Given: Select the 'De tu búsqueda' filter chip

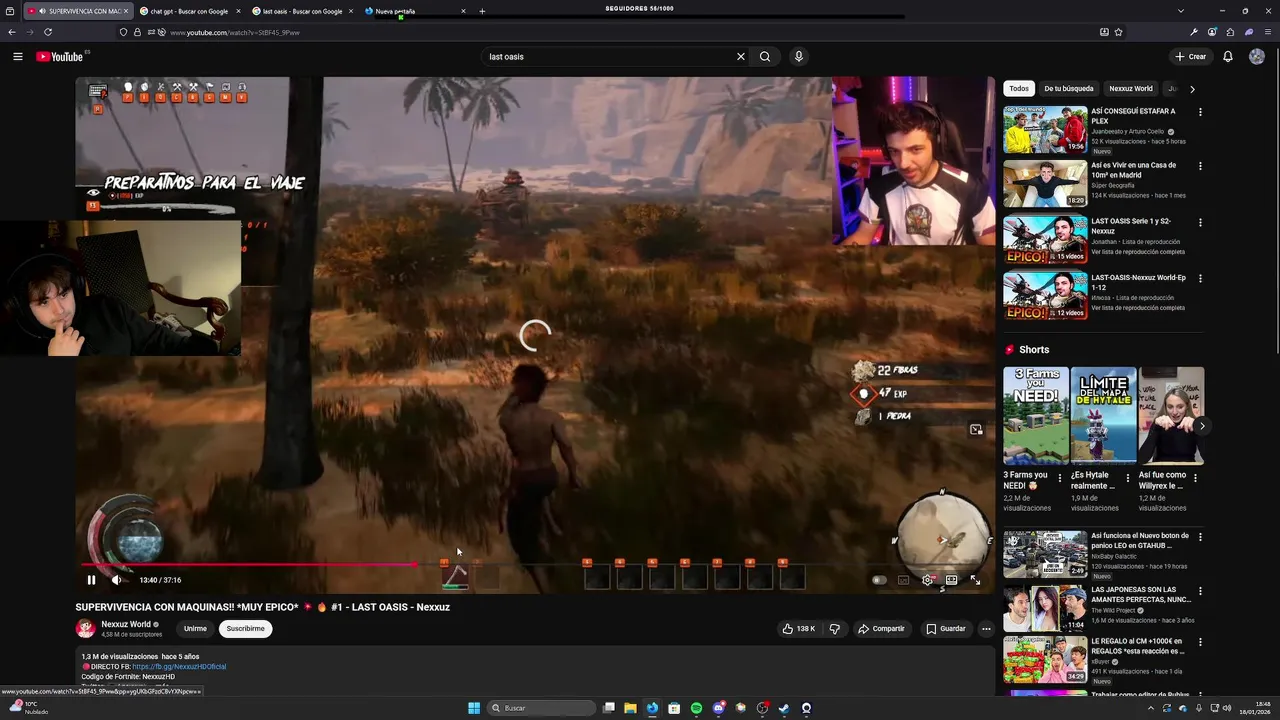Looking at the screenshot, I should click(x=1069, y=89).
